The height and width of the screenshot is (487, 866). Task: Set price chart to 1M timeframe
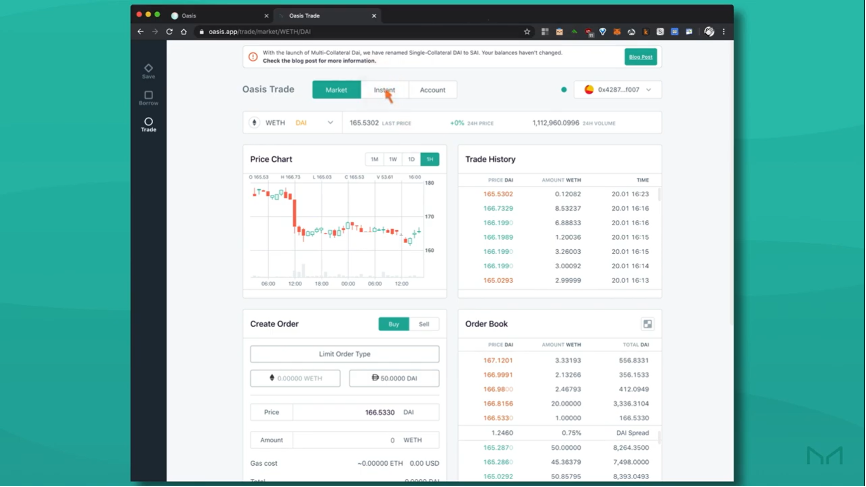coord(374,159)
